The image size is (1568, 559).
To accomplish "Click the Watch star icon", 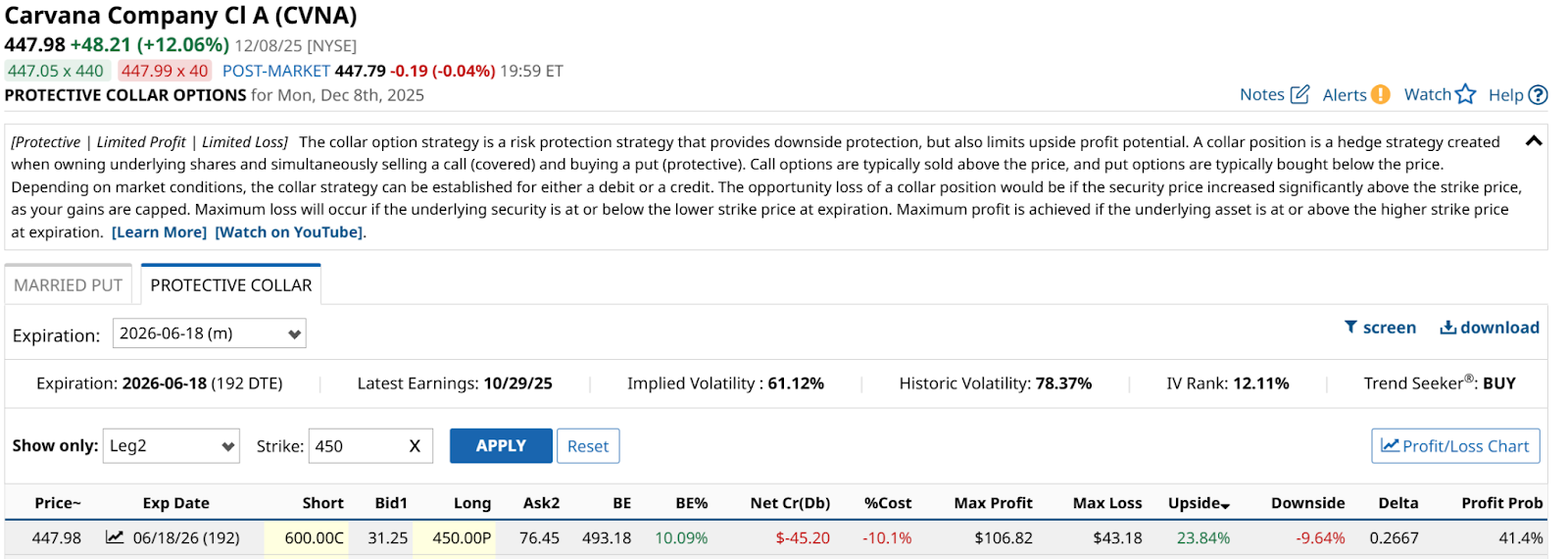I will click(x=1465, y=94).
